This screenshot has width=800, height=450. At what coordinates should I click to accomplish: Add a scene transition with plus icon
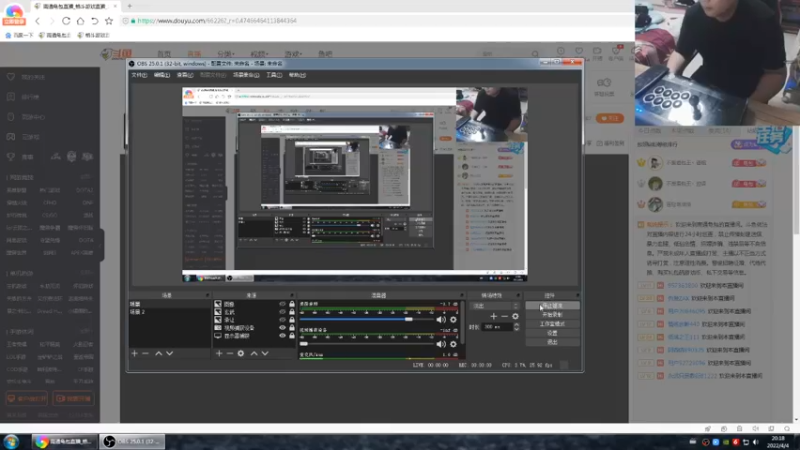493,316
